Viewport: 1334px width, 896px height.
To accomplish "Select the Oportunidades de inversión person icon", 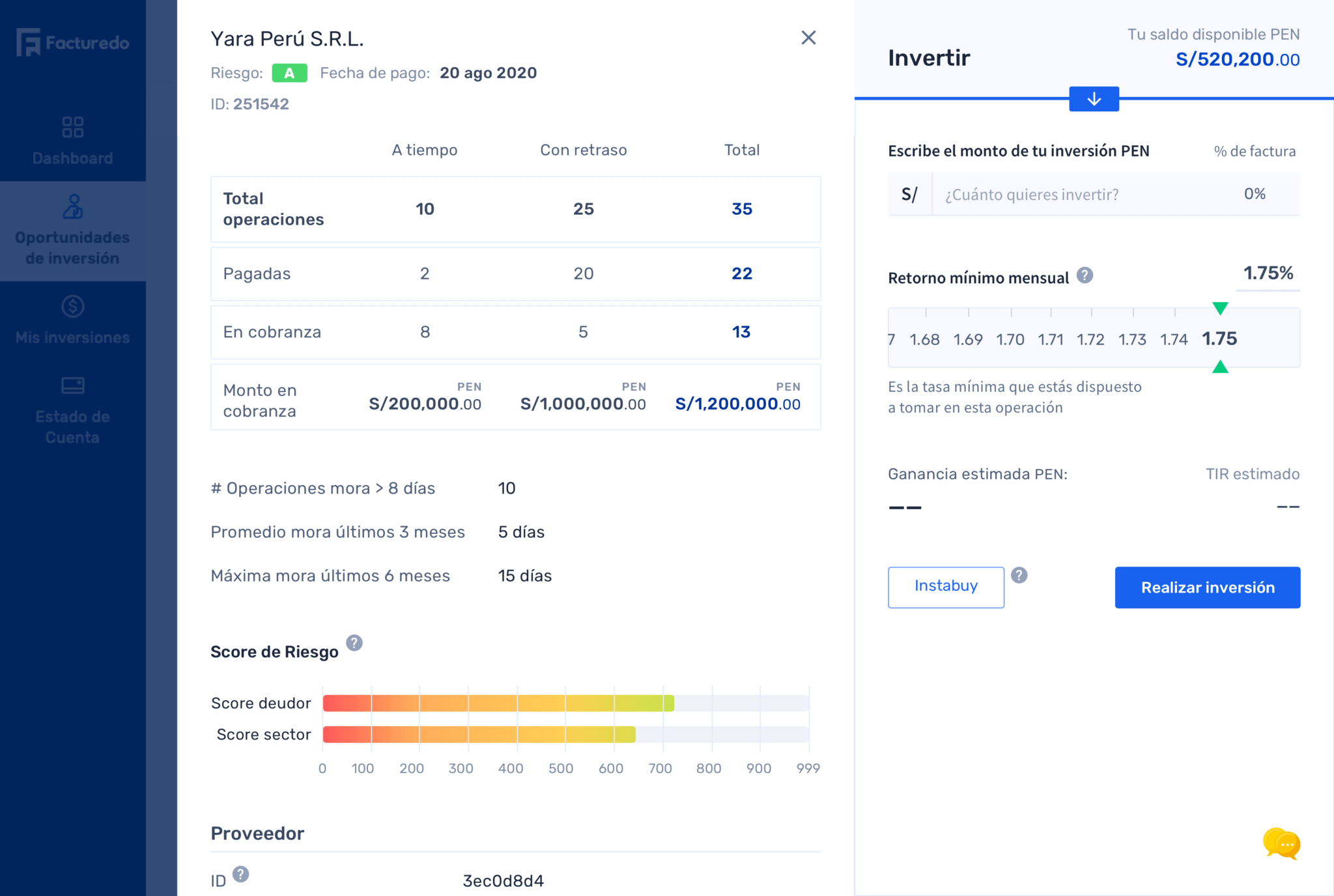I will pyautogui.click(x=72, y=206).
